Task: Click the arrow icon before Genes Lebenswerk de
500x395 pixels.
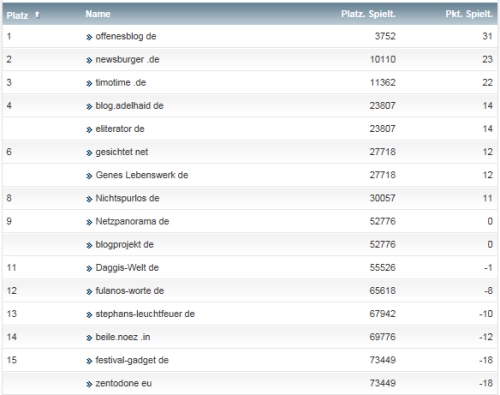Action: tap(89, 176)
